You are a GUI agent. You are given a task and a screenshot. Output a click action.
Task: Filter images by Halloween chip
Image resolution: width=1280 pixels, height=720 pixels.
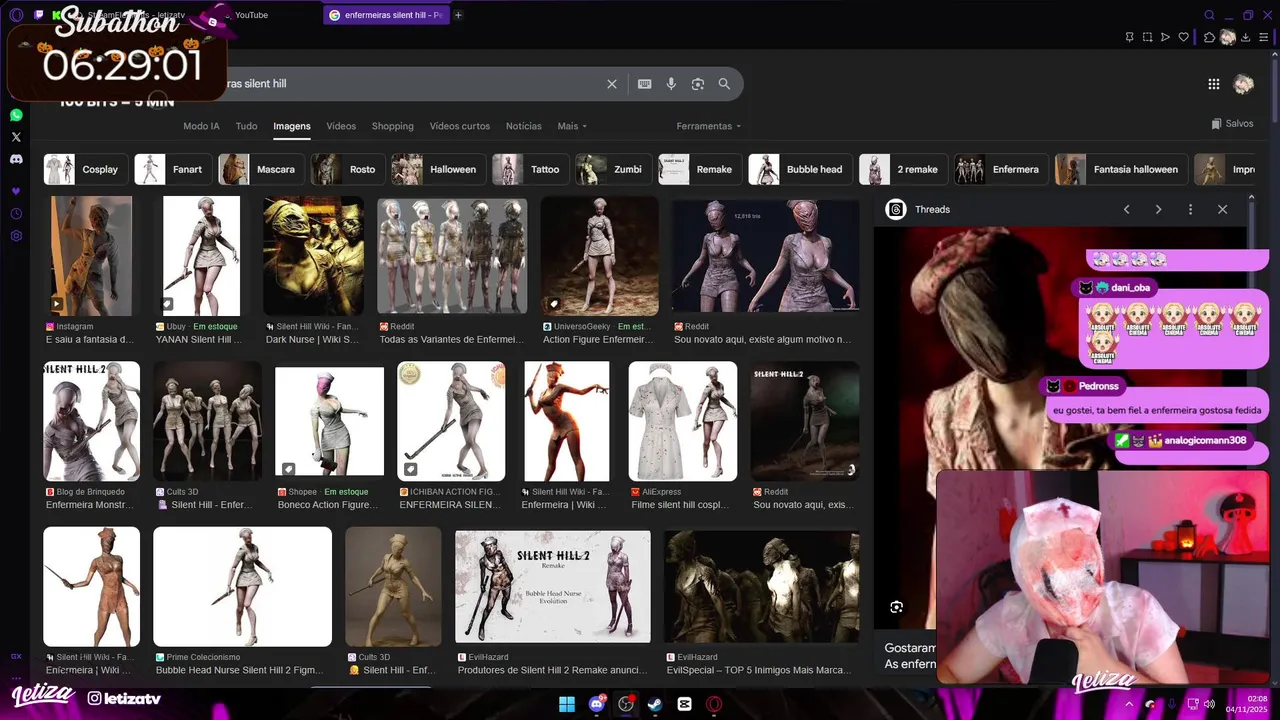pyautogui.click(x=438, y=169)
